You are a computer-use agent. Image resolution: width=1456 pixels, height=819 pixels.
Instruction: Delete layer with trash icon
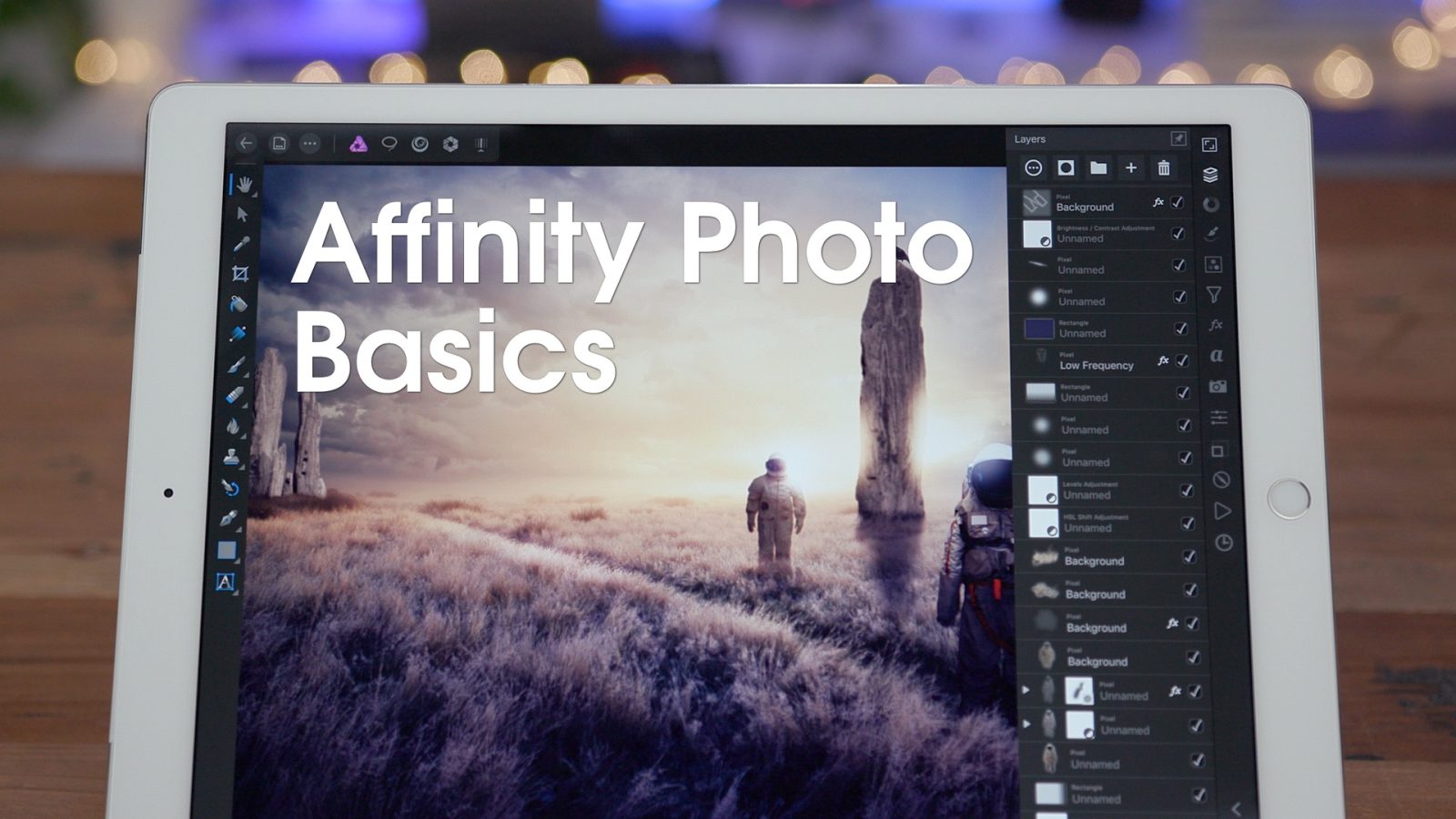[x=1163, y=168]
